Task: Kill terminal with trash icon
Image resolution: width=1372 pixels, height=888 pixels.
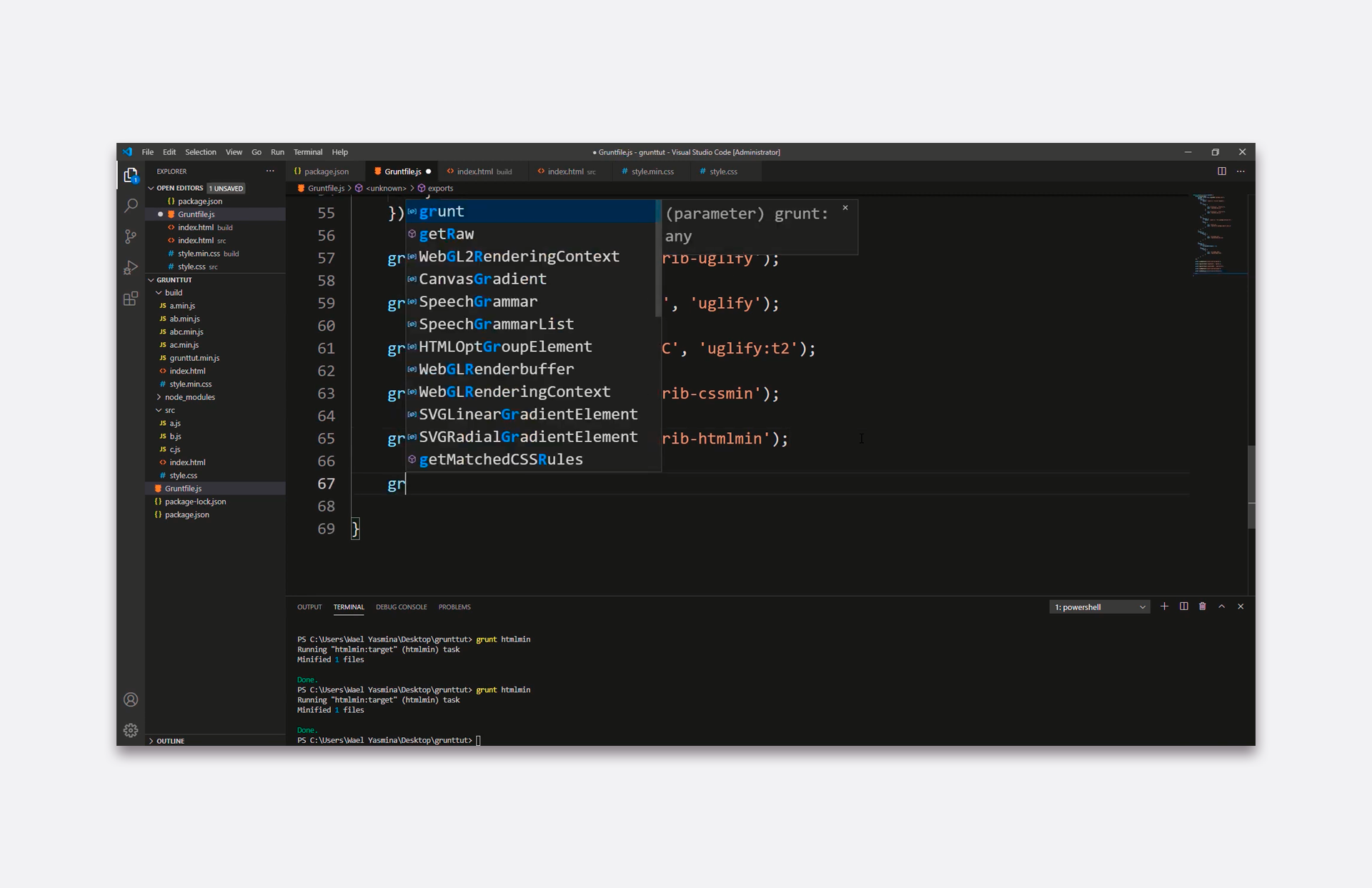Action: click(x=1203, y=607)
